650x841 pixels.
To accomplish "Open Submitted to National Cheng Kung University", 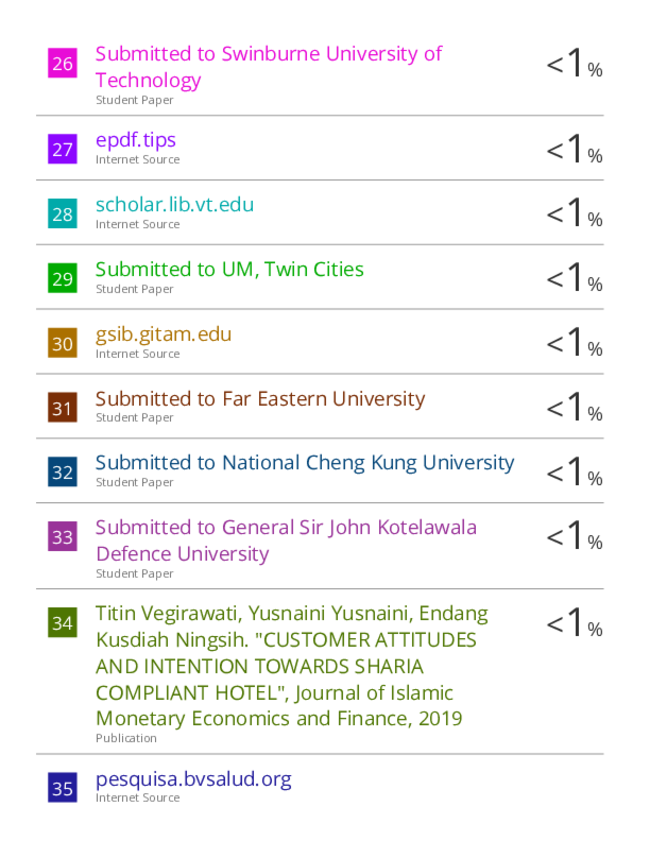I will pyautogui.click(x=305, y=463).
